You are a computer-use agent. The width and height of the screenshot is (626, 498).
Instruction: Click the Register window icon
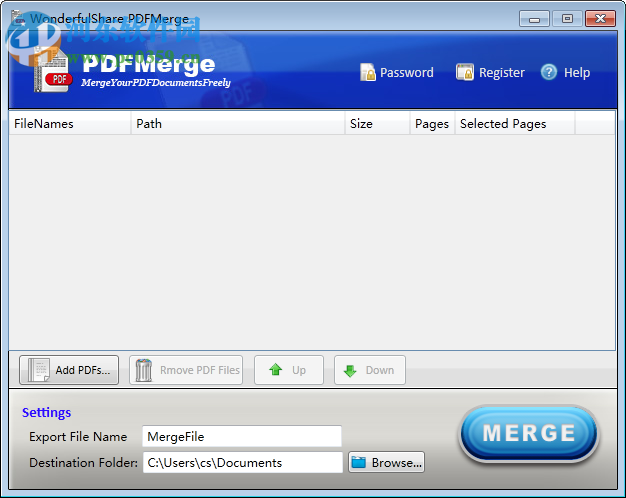(465, 72)
